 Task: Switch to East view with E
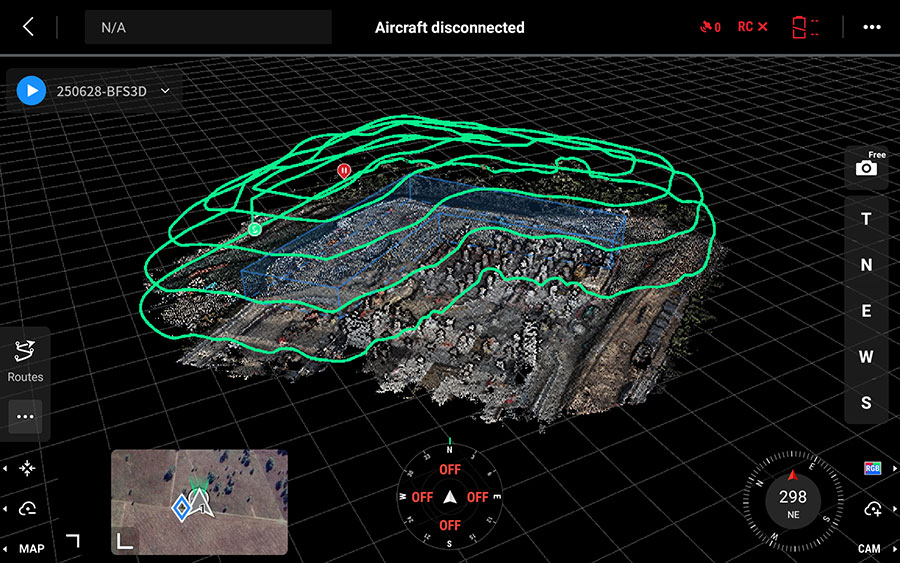pos(866,310)
